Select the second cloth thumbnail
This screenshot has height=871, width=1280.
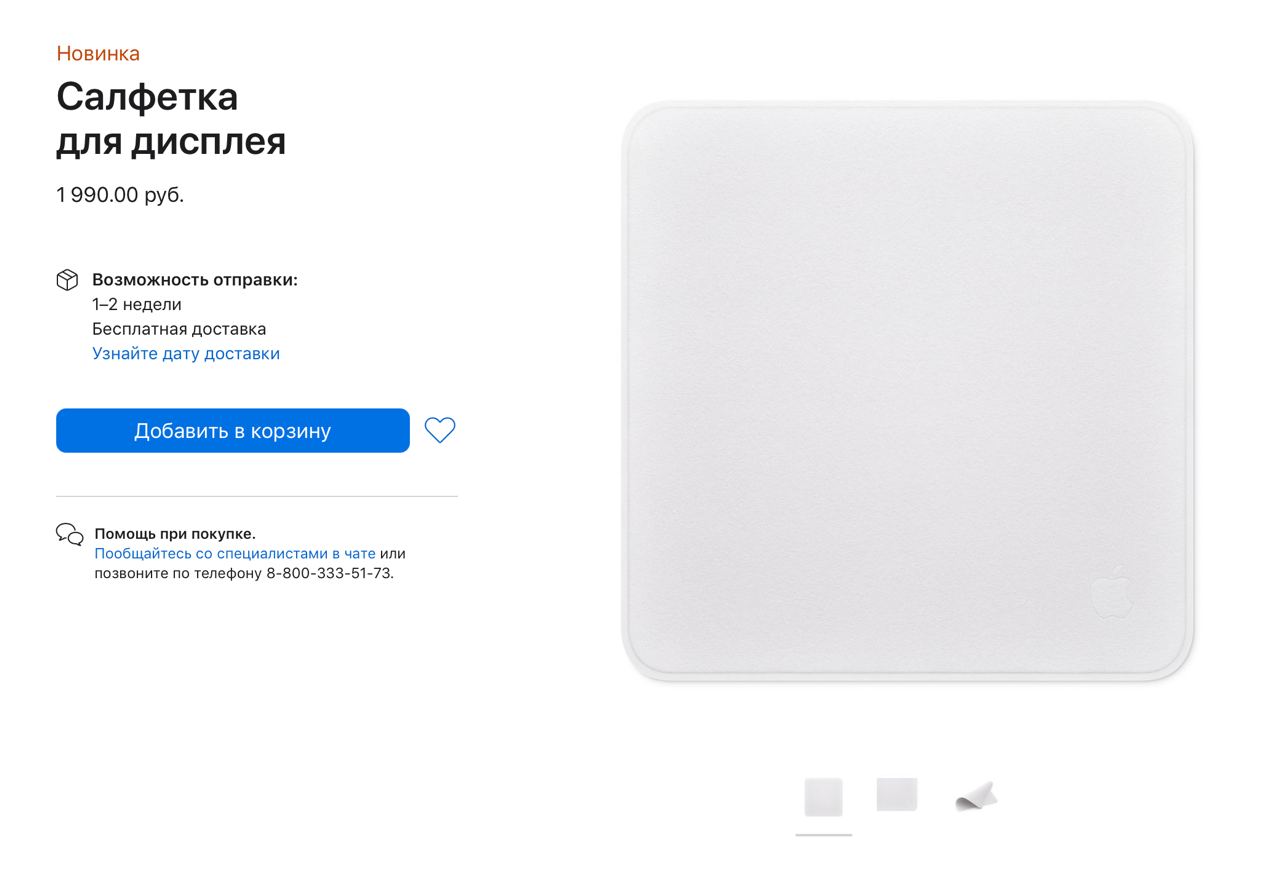(897, 795)
